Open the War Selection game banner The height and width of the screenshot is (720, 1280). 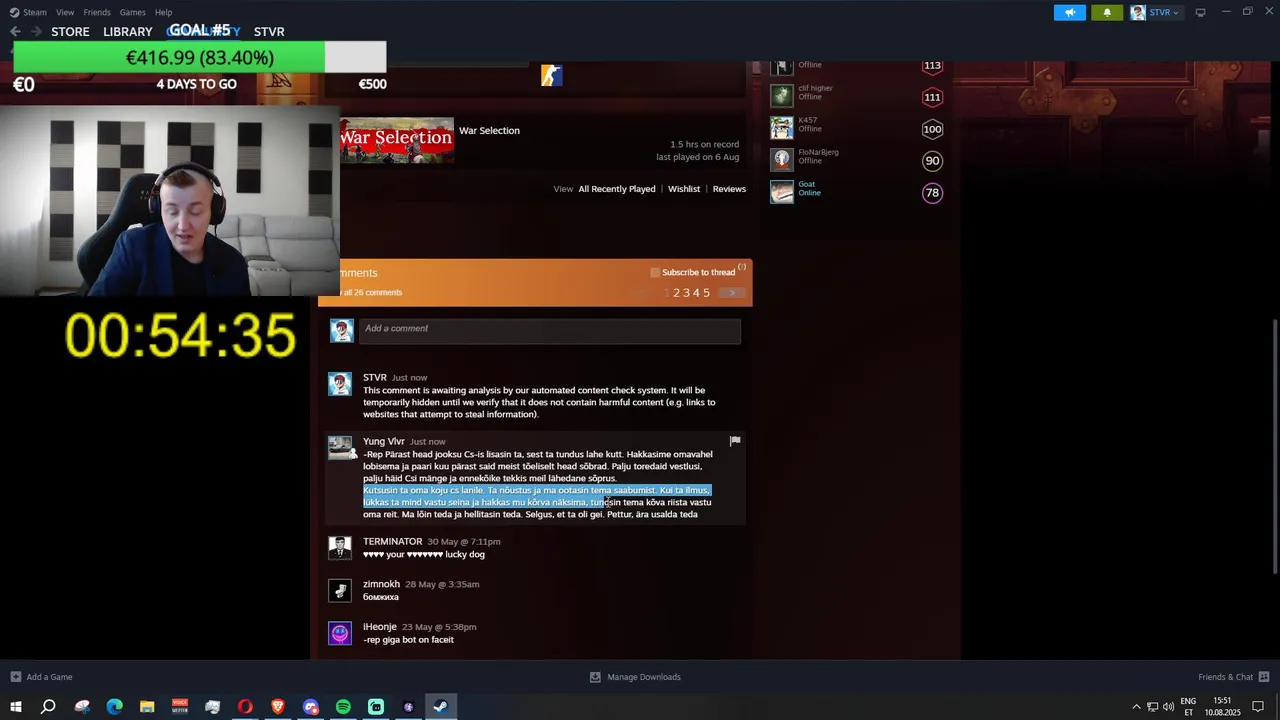(x=396, y=140)
